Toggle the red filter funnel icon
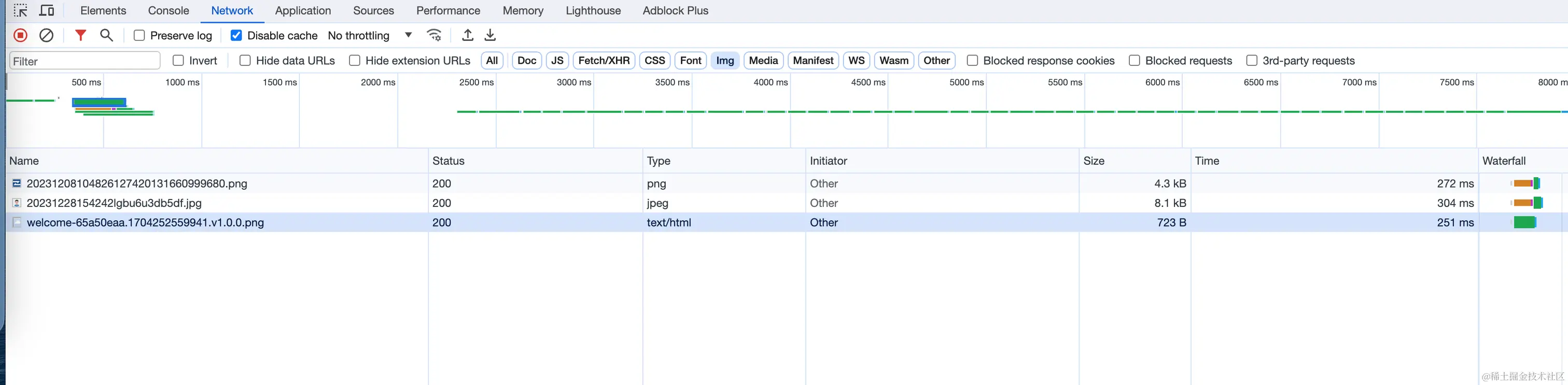 [80, 35]
